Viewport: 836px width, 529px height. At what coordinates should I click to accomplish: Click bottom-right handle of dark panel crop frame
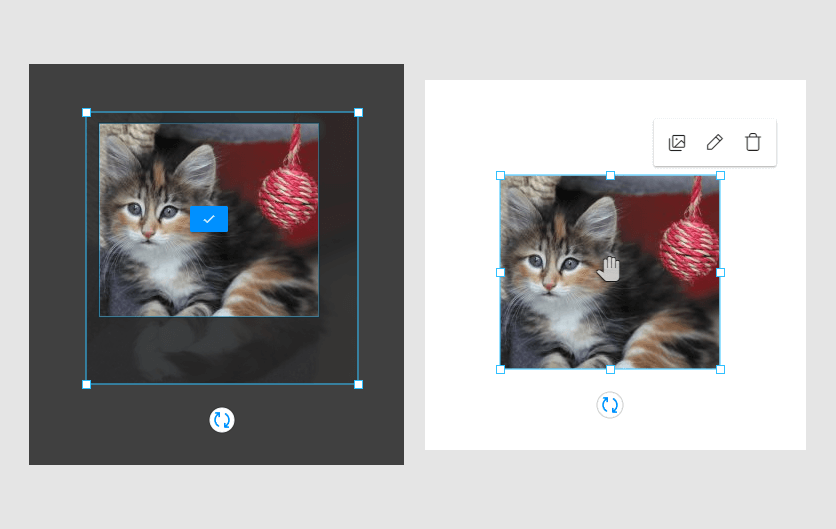click(358, 384)
